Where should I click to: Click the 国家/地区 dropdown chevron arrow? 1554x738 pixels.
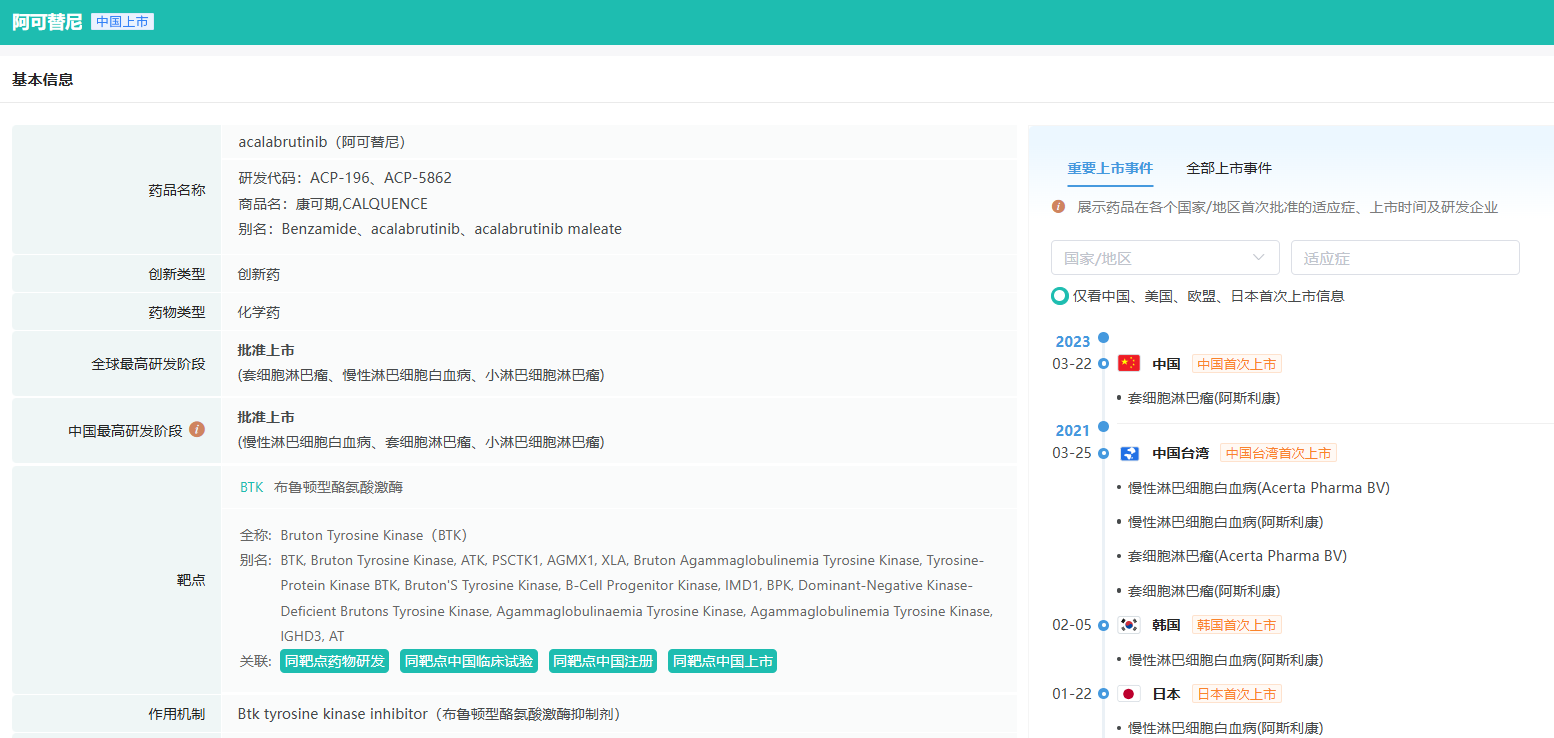(x=1259, y=258)
